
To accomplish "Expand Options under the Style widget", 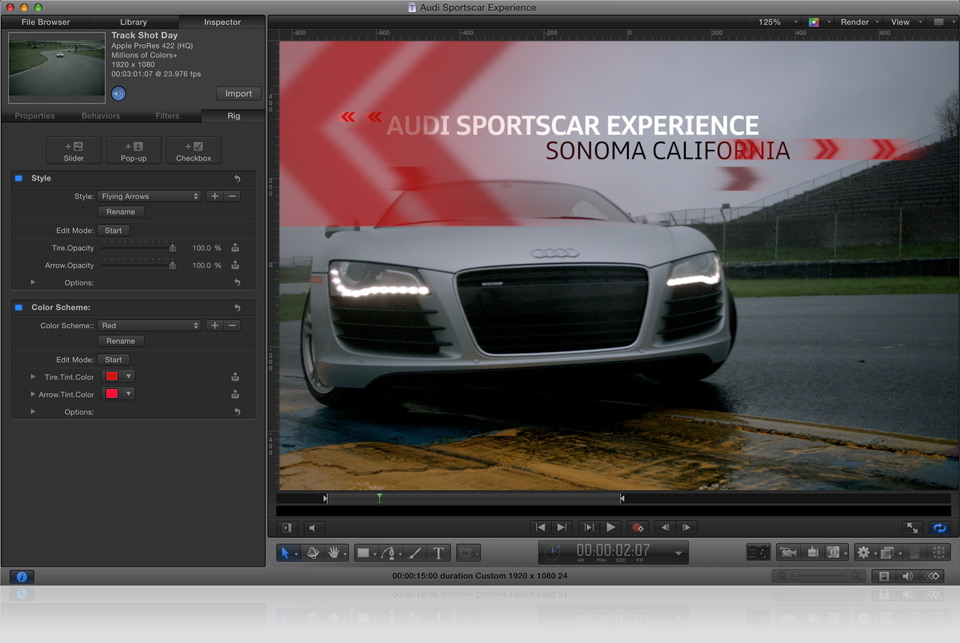I will coord(33,282).
